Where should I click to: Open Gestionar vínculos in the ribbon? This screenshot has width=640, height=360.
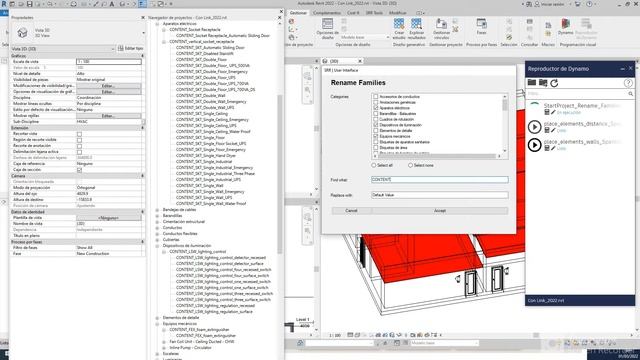pos(441,29)
